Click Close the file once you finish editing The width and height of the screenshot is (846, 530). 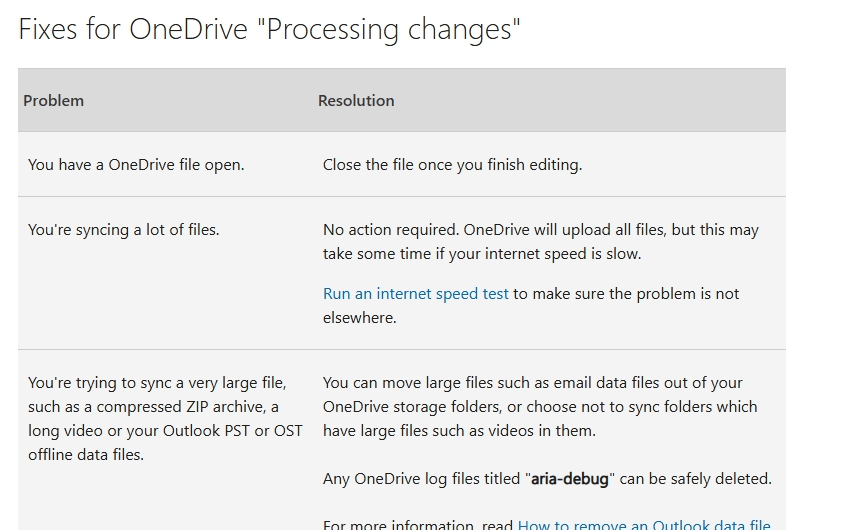coord(452,165)
